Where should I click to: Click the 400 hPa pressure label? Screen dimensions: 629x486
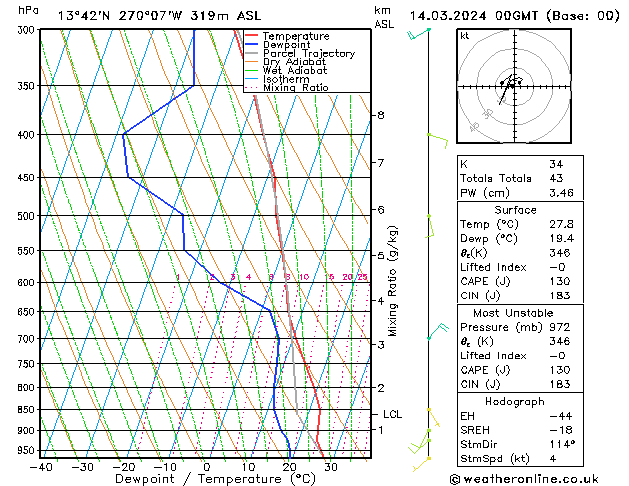pos(28,135)
